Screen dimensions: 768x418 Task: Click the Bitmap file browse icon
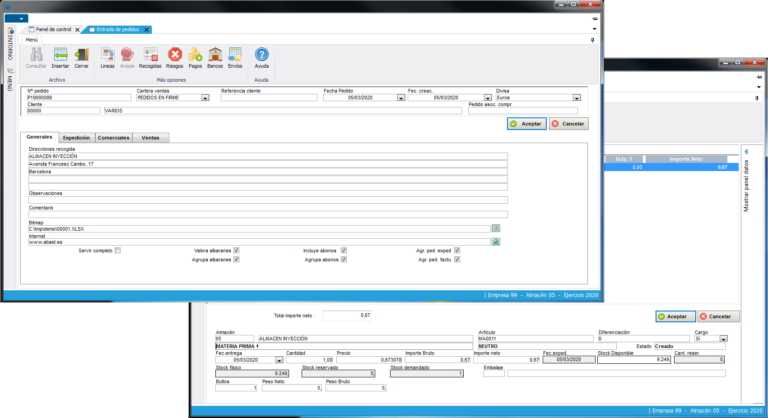pos(495,229)
